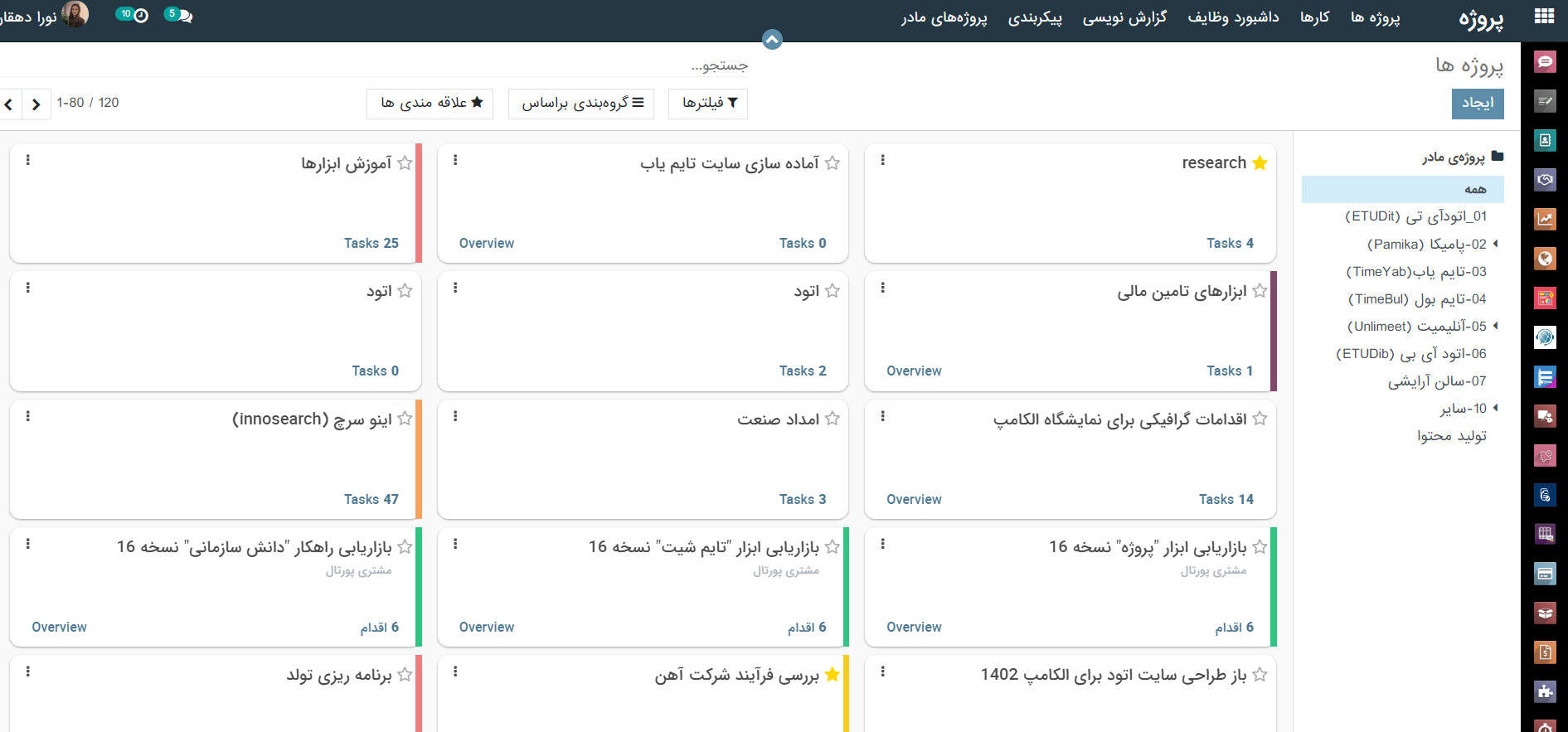Open the CRM handshake sidebar icon

pyautogui.click(x=1545, y=179)
